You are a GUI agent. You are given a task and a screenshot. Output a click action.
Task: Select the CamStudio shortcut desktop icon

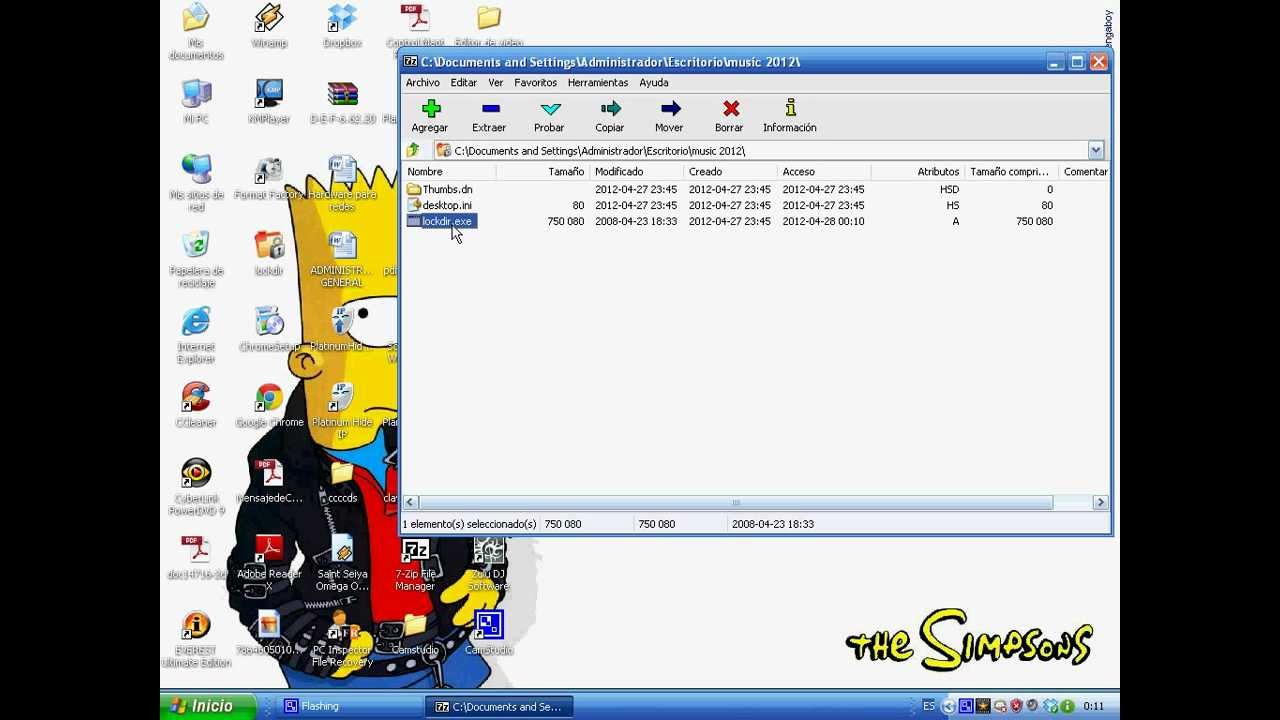[488, 633]
